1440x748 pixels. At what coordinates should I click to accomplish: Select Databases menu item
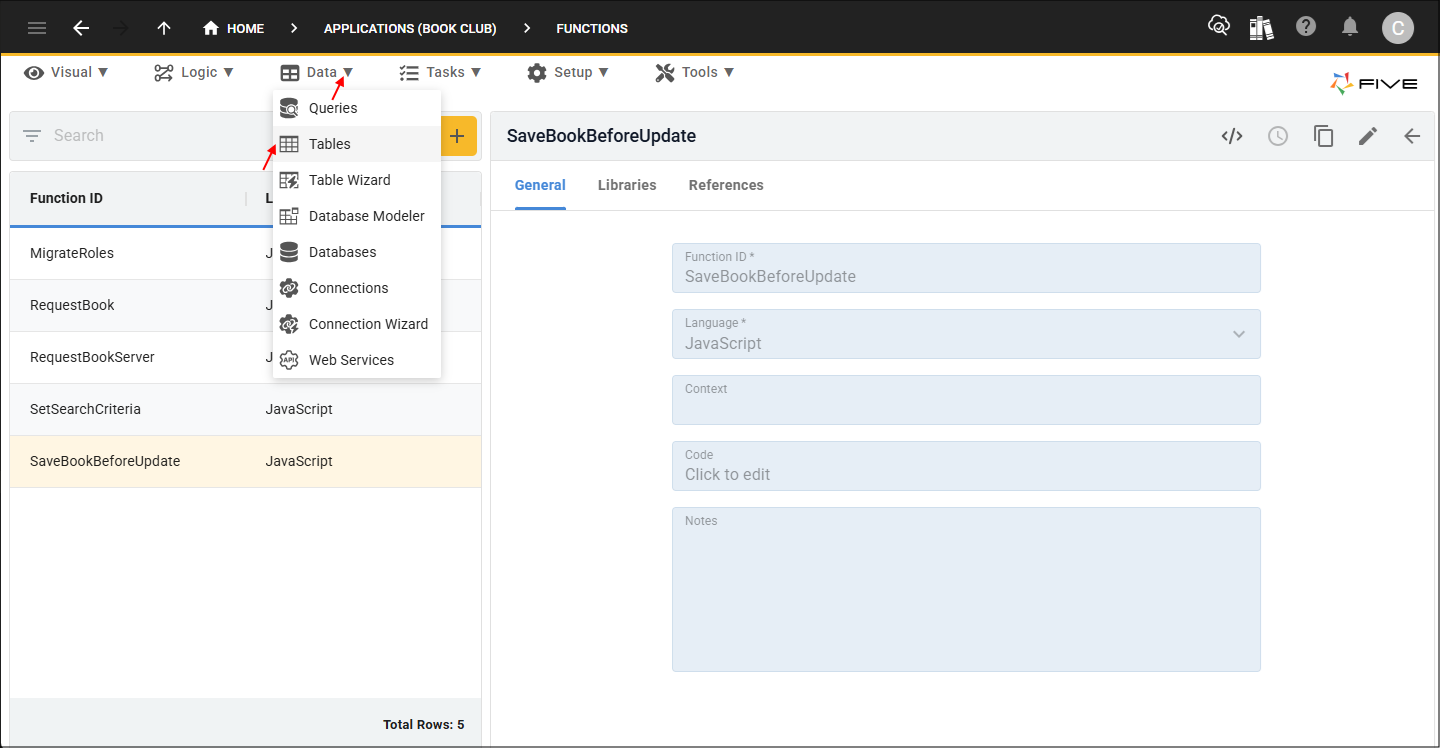[x=357, y=252]
